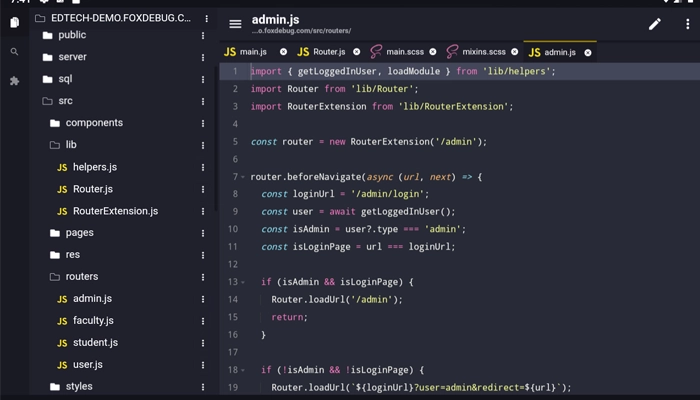Open the Files icon in left sidebar
700x400 pixels.
14,22
